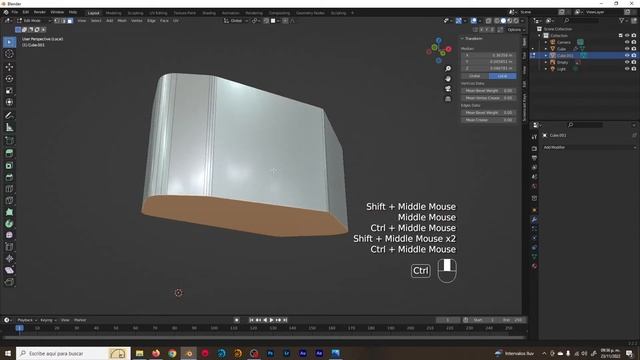
Task: Select the Extrude Region tool
Action: click(x=9, y=153)
